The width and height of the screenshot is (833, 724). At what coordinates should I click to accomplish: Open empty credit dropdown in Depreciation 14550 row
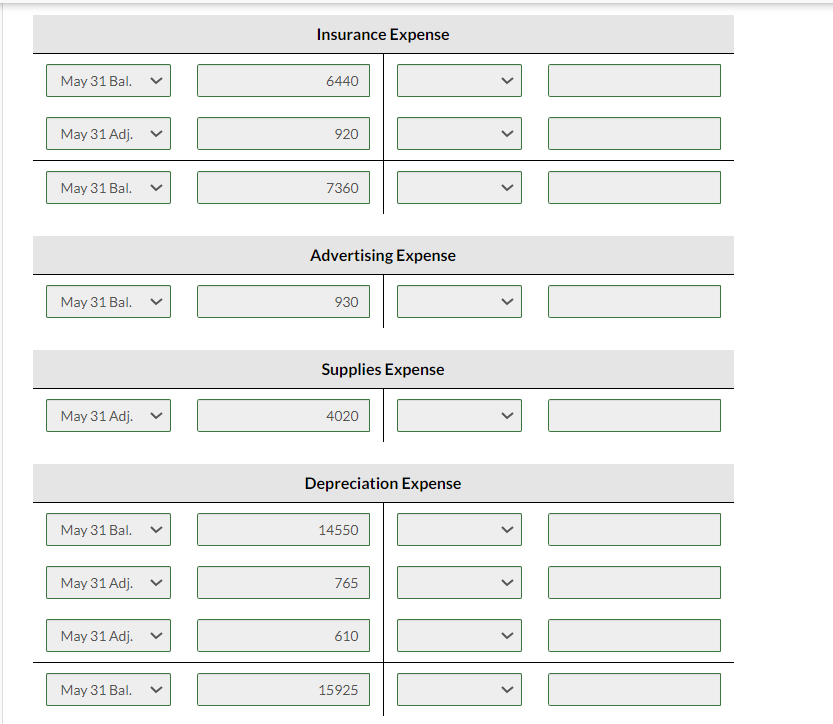coord(459,530)
